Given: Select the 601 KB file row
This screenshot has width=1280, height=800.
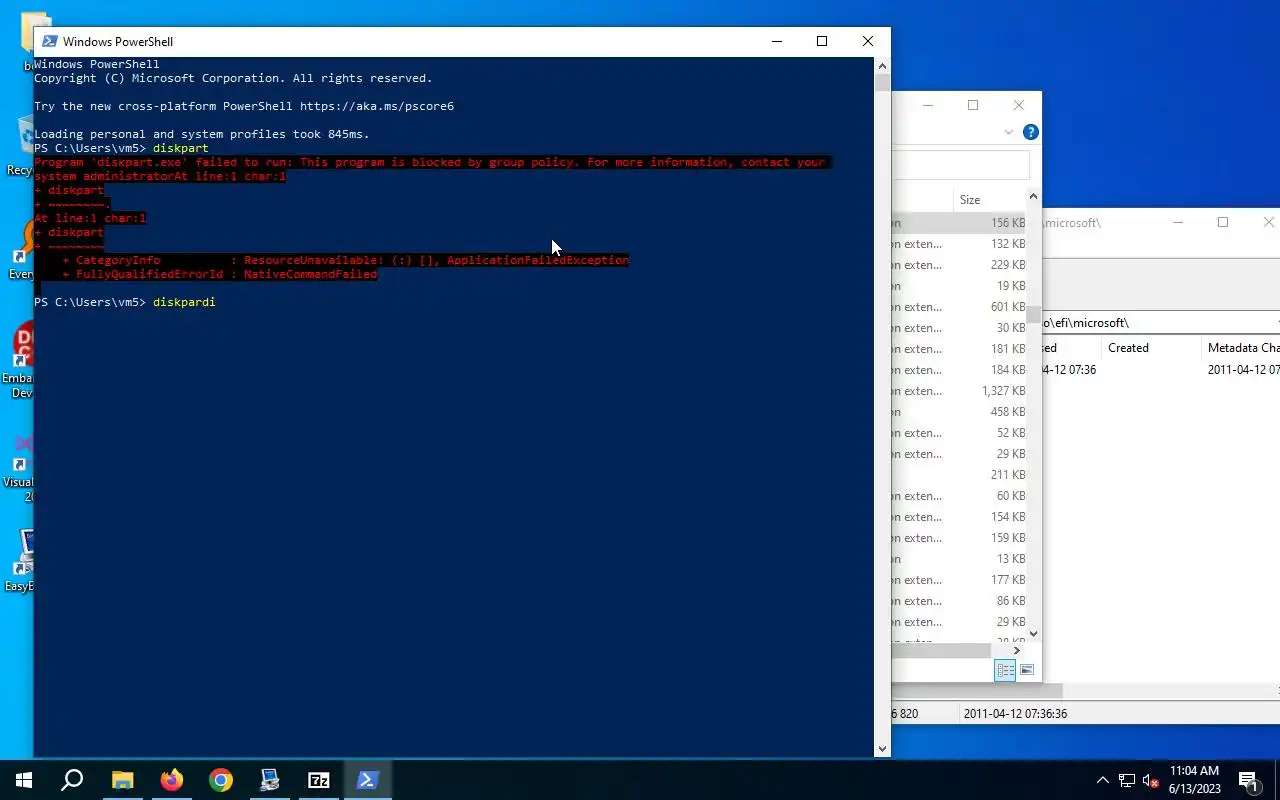Looking at the screenshot, I should coord(958,307).
